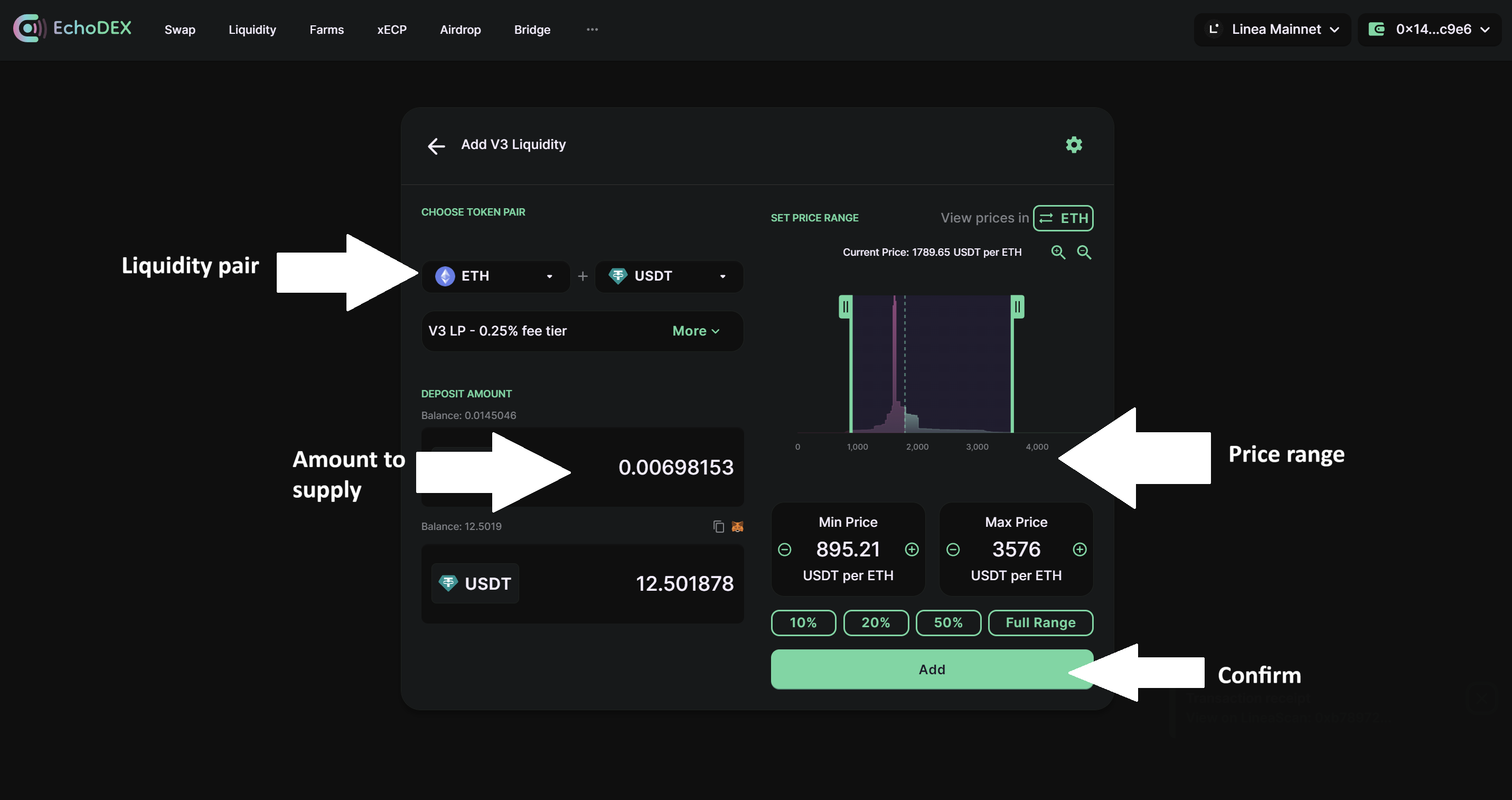Viewport: 1512px width, 800px height.
Task: Increase Min Price with the plus icon
Action: [911, 549]
